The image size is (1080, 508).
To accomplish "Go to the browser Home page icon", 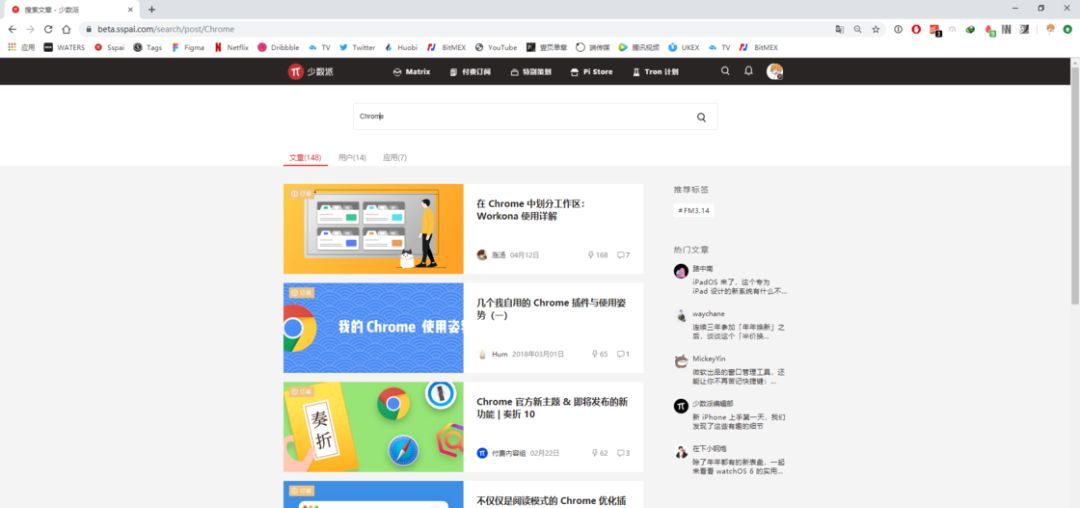I will point(66,30).
